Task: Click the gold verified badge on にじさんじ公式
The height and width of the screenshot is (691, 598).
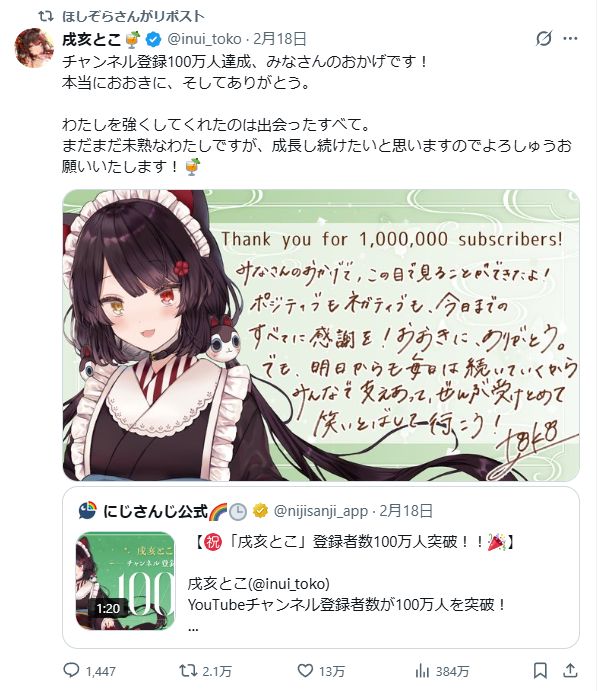Action: (x=260, y=511)
